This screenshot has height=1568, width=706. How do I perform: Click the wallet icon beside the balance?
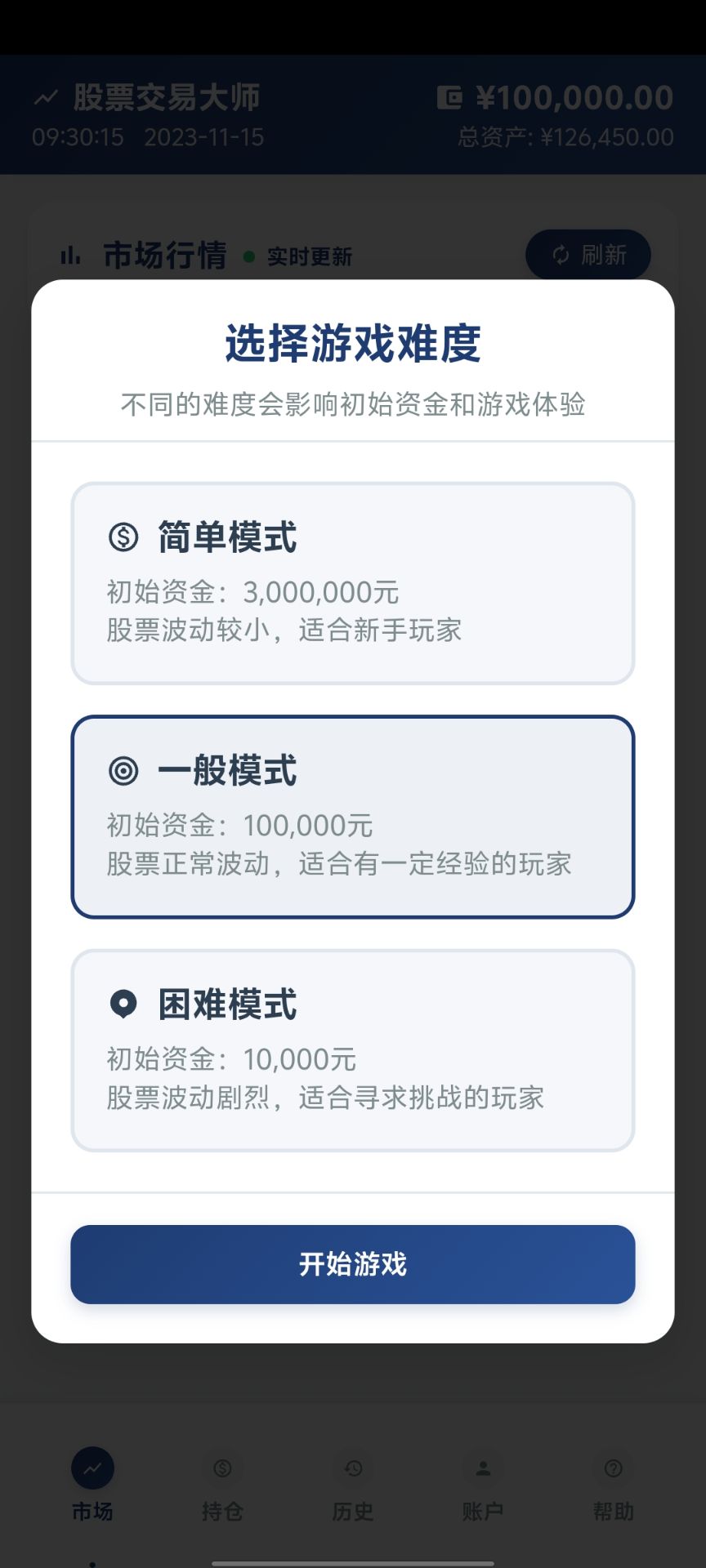click(449, 98)
